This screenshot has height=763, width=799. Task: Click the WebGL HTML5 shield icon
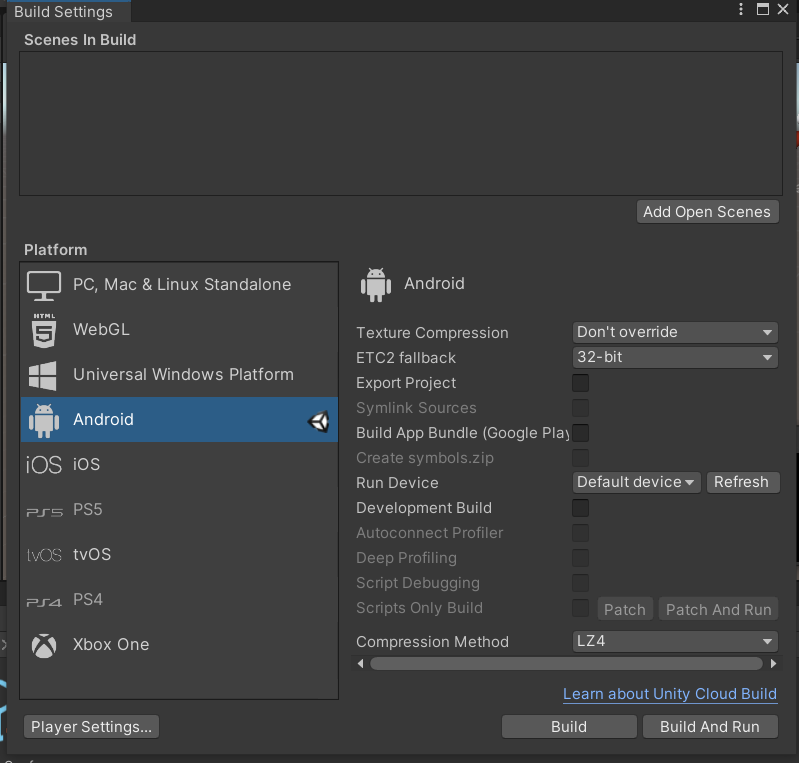click(44, 330)
